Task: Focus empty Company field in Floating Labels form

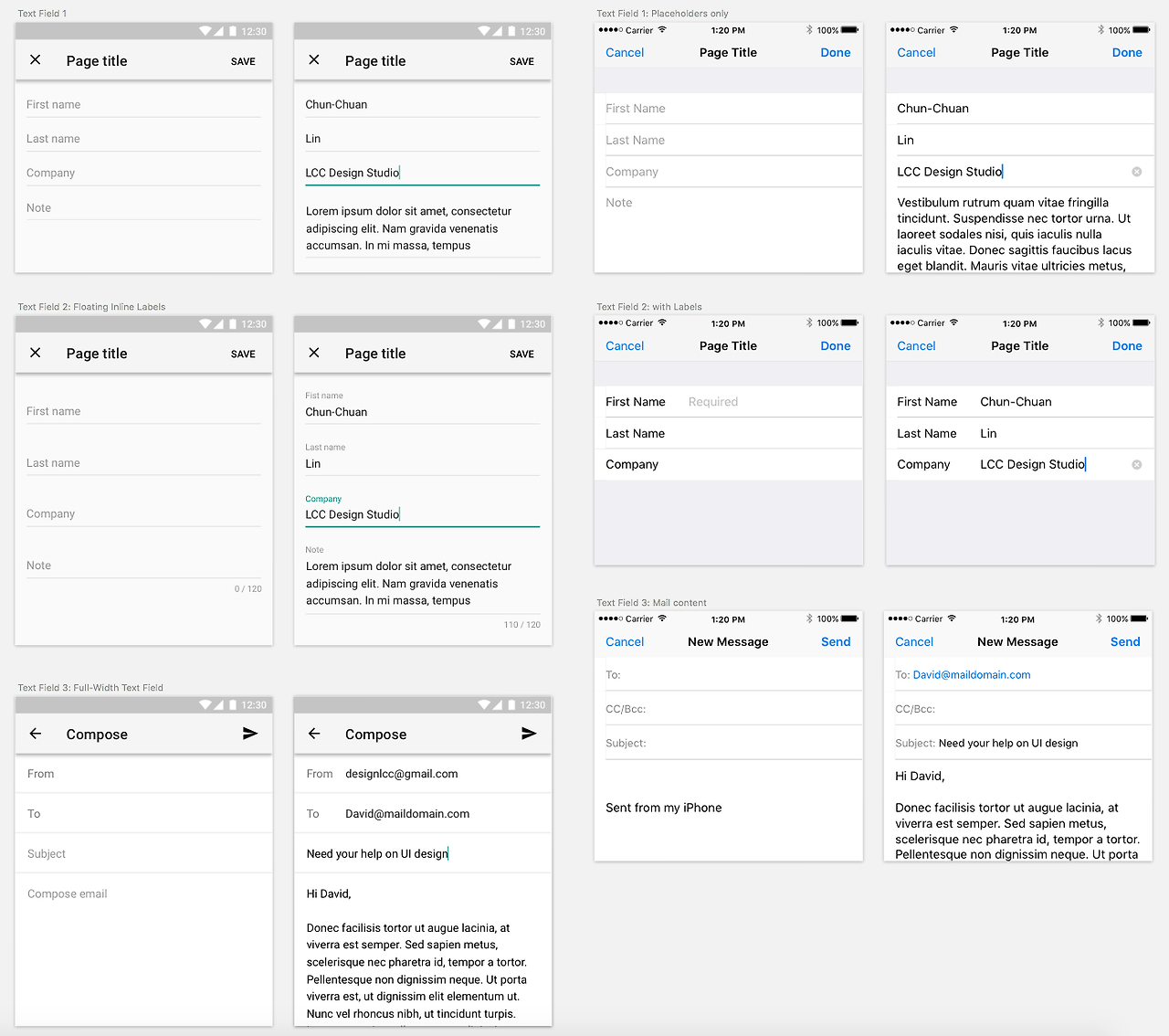Action: tap(143, 513)
